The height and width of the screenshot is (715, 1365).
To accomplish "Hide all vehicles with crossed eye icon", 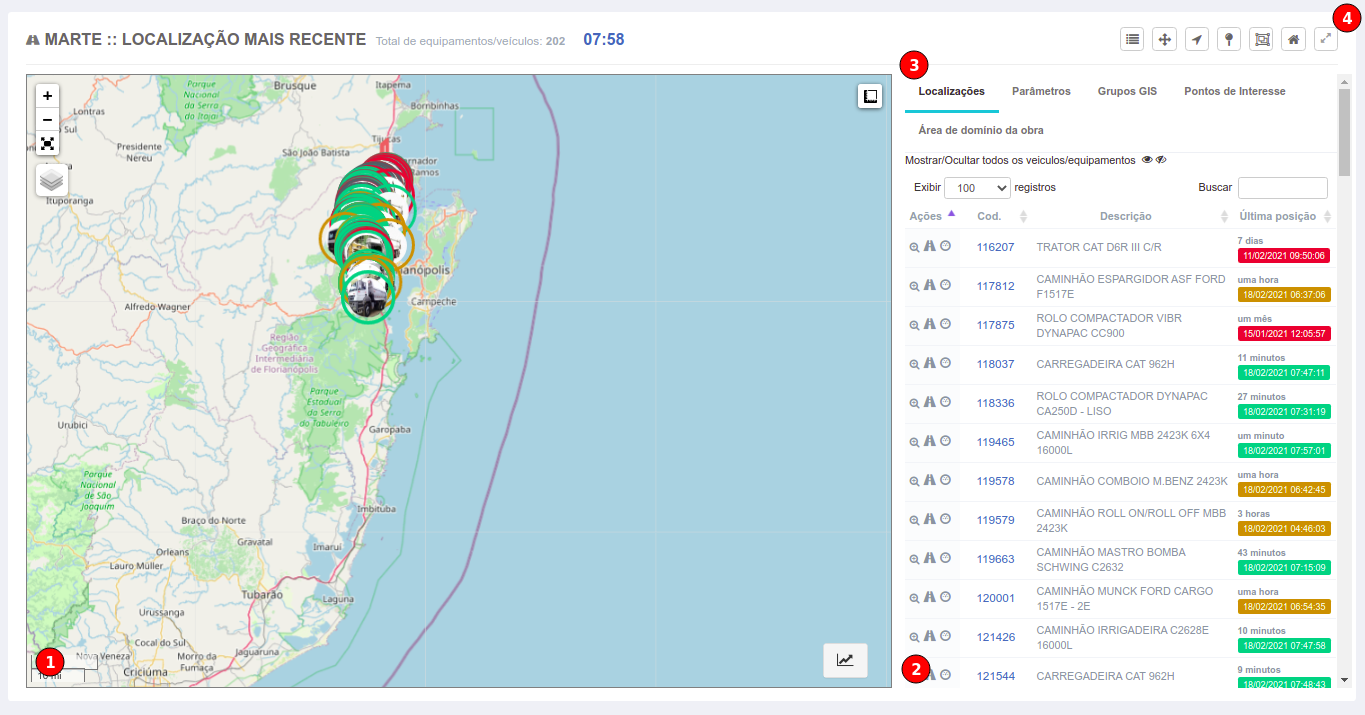I will point(1161,160).
